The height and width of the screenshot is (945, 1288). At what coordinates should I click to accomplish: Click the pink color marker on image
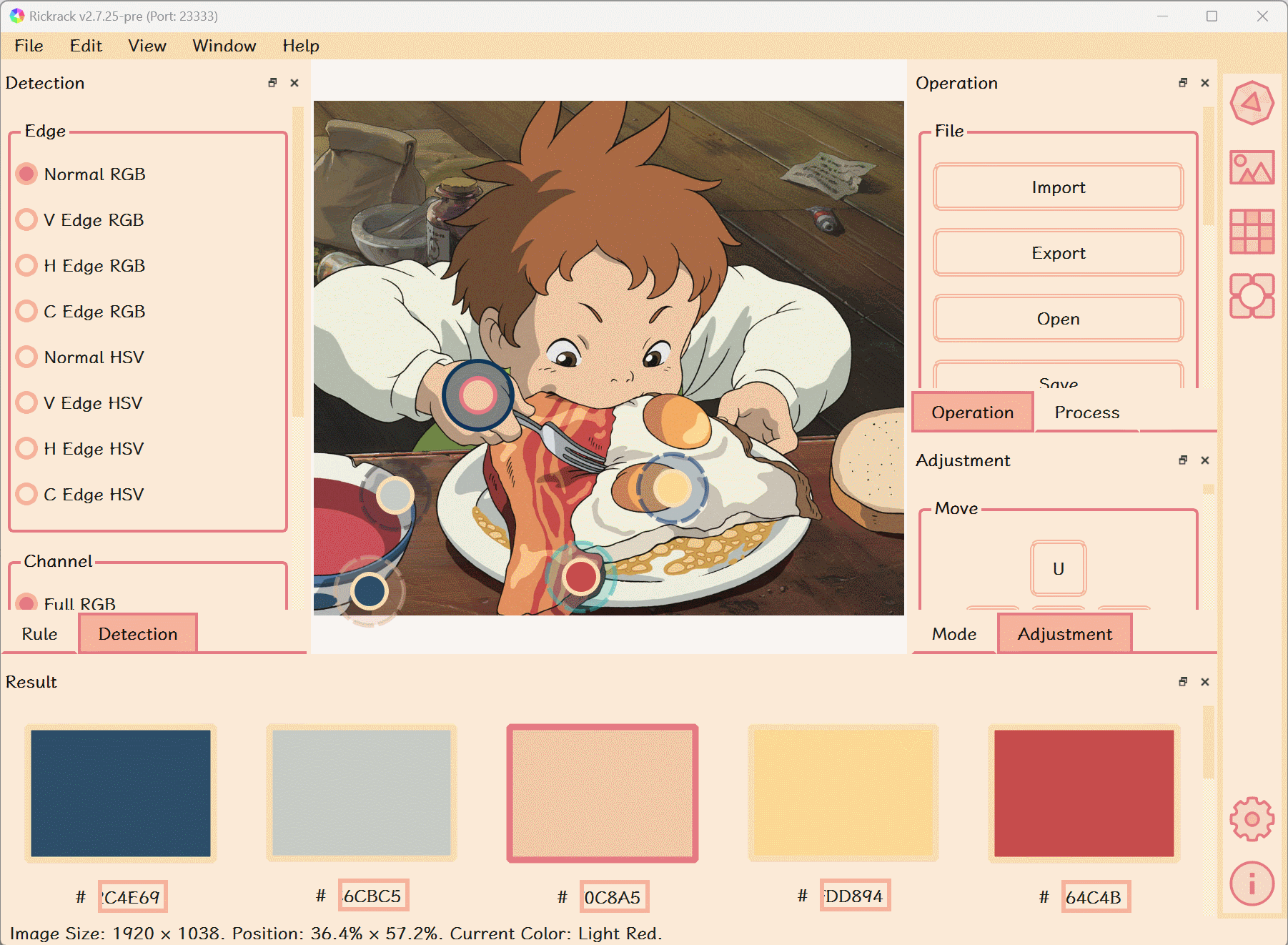477,395
